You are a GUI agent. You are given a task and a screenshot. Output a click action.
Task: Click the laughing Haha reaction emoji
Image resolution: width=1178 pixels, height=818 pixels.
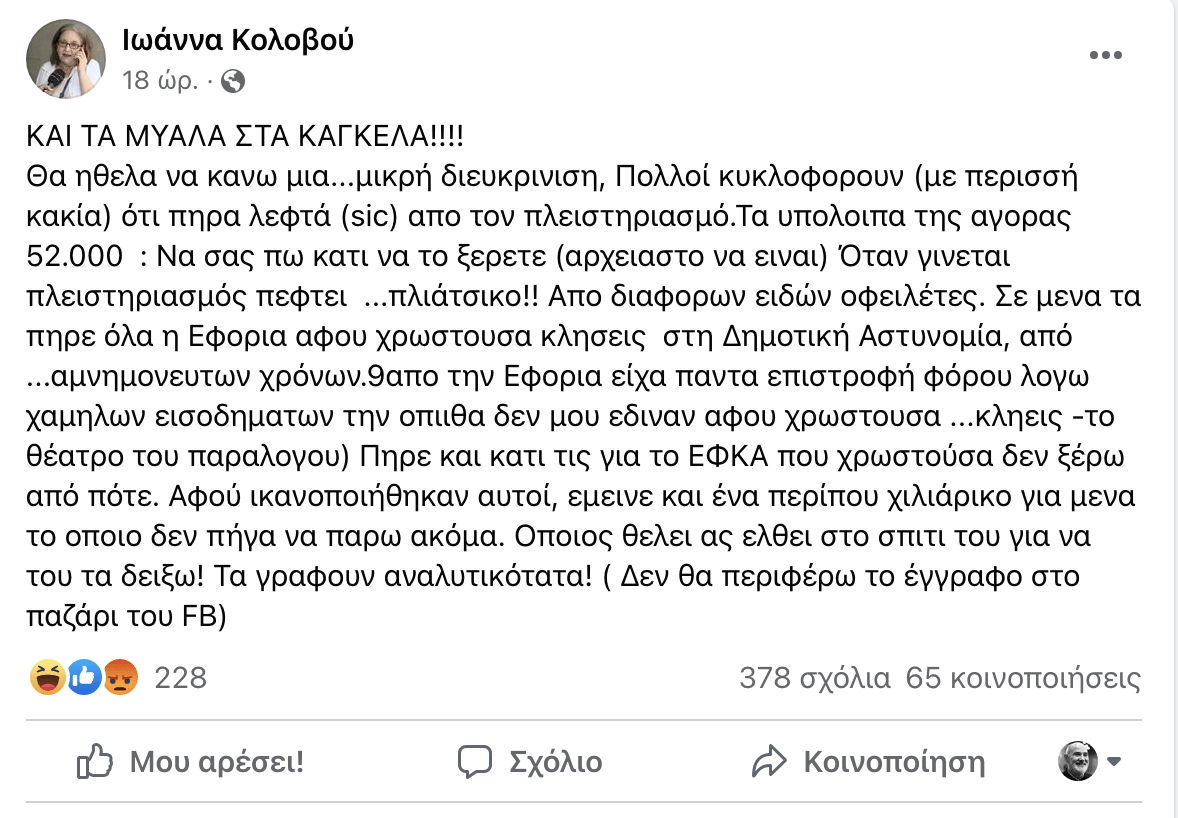tap(47, 677)
